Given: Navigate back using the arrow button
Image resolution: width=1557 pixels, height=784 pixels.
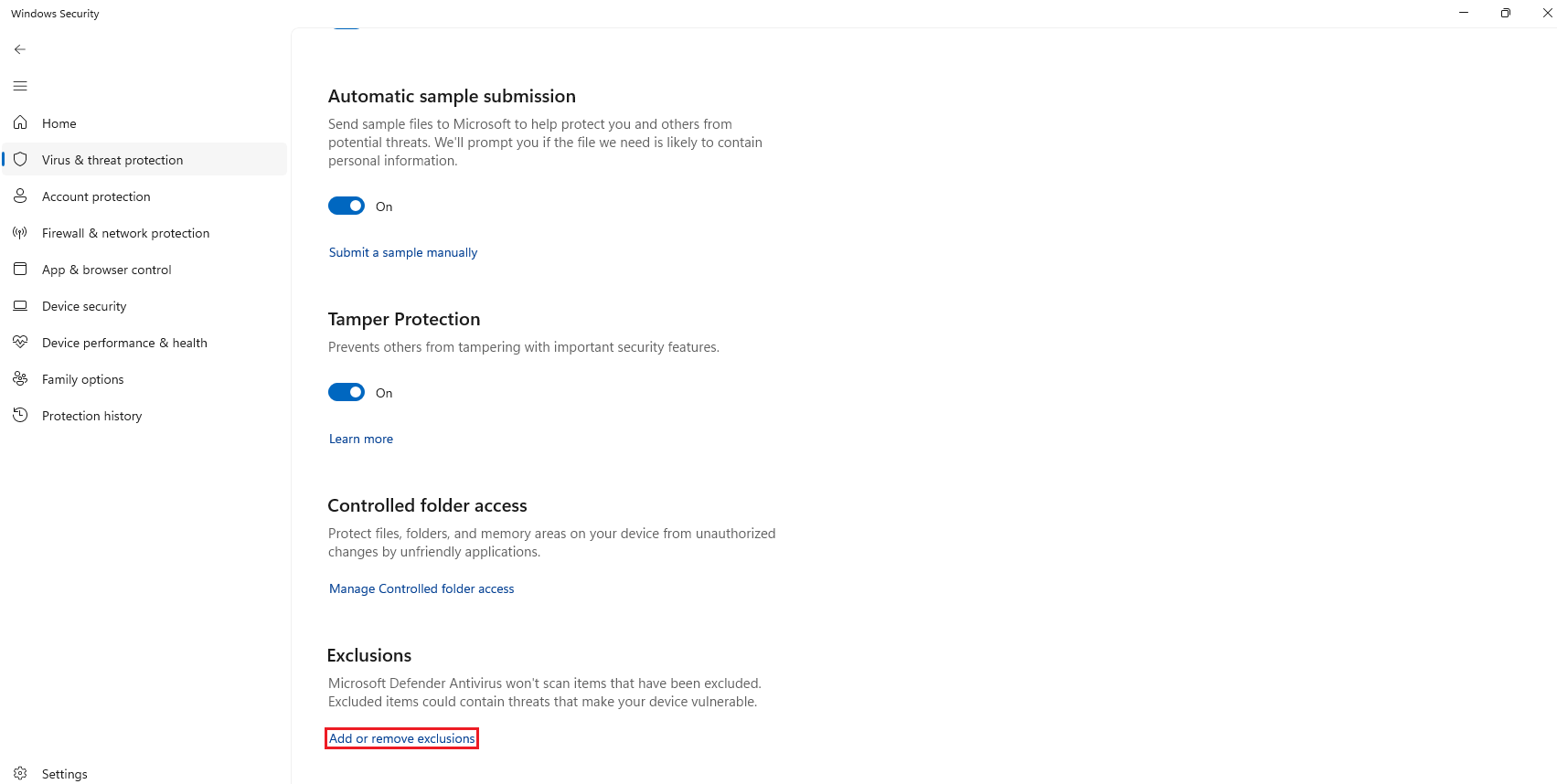Looking at the screenshot, I should [x=20, y=49].
